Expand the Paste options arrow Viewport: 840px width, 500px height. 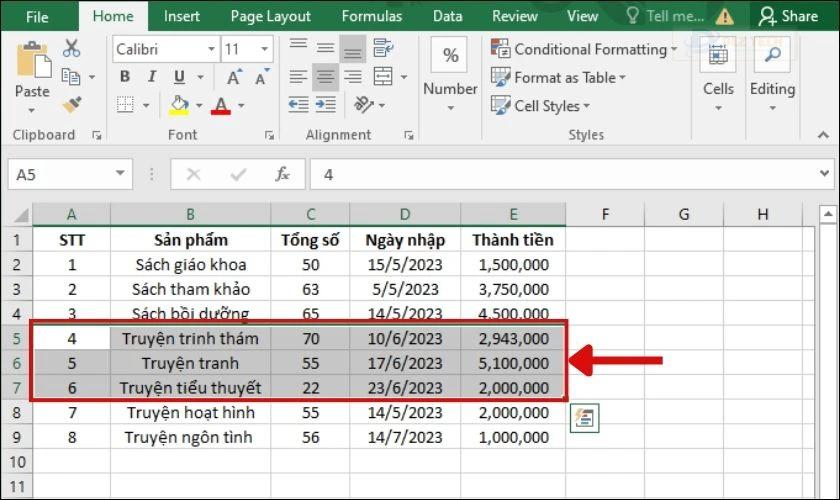click(32, 110)
